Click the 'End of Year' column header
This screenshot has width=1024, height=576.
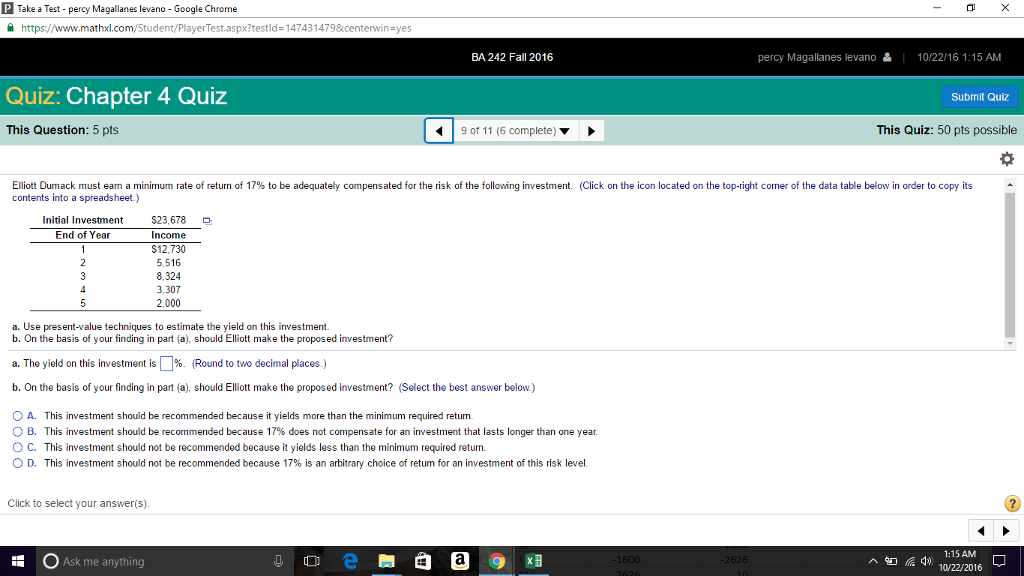(x=83, y=235)
